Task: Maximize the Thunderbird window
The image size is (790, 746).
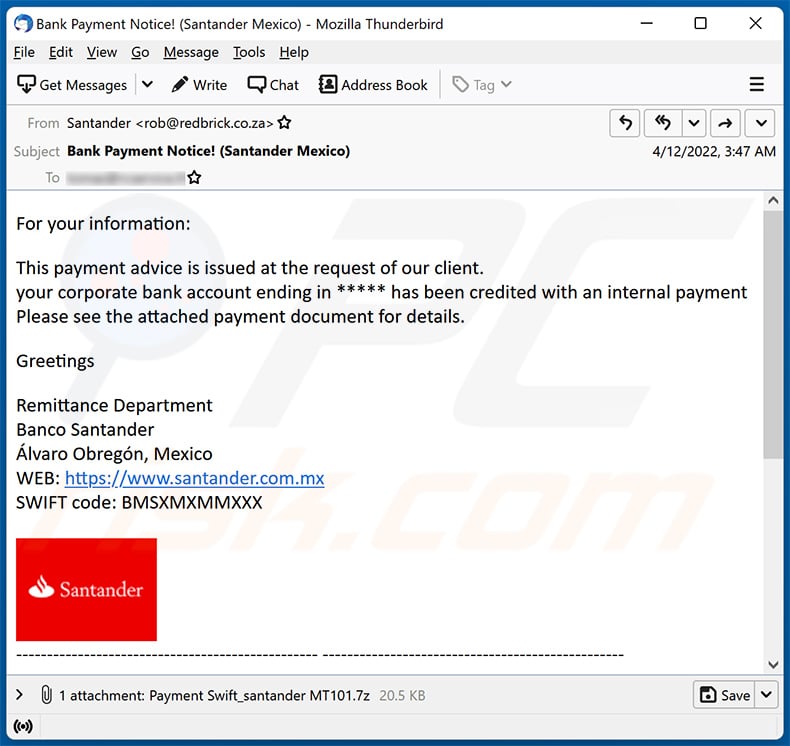Action: [x=700, y=23]
